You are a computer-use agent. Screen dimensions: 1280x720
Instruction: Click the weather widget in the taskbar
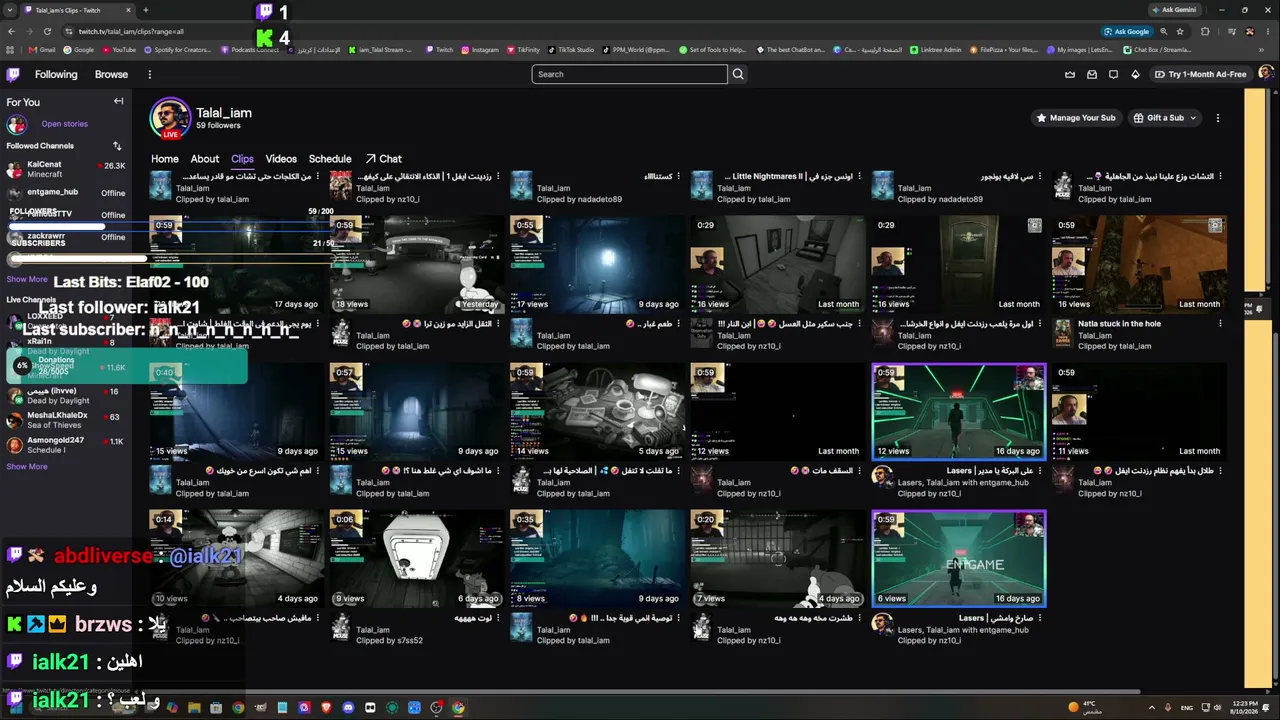(1085, 707)
